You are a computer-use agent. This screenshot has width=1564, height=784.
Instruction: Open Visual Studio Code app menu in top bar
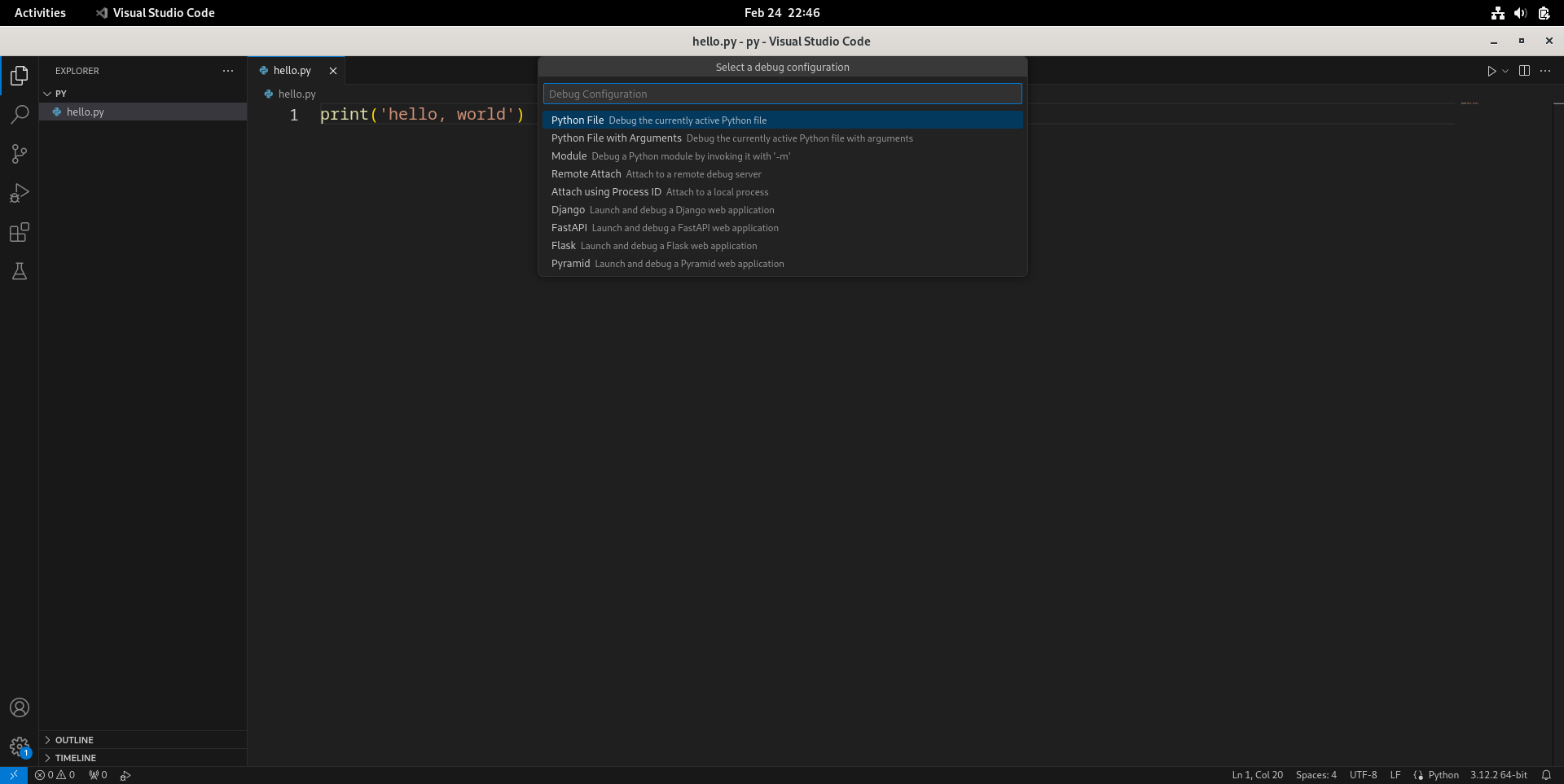tap(156, 13)
